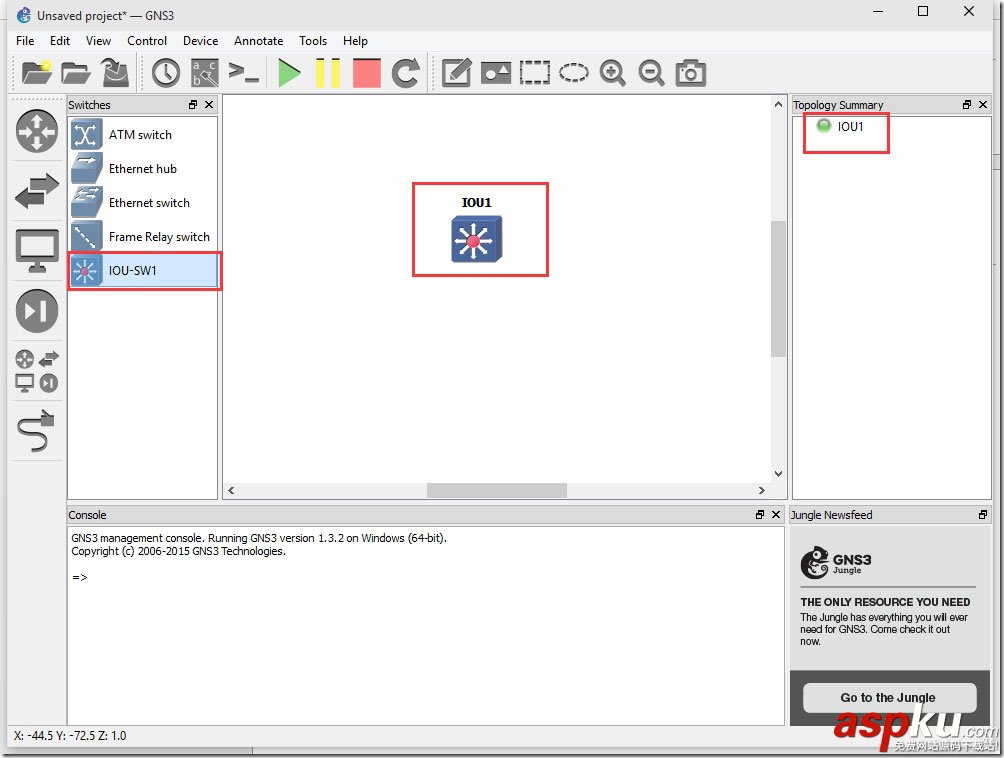Open the Annotate menu

pyautogui.click(x=258, y=41)
